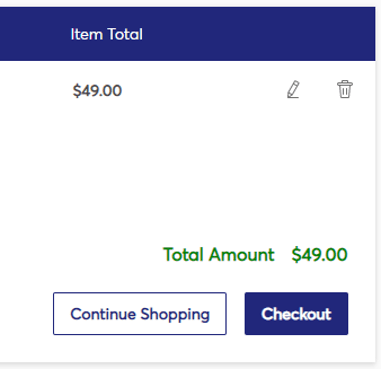This screenshot has height=369, width=381.
Task: Select the $49.00 item total price
Action: click(x=97, y=91)
